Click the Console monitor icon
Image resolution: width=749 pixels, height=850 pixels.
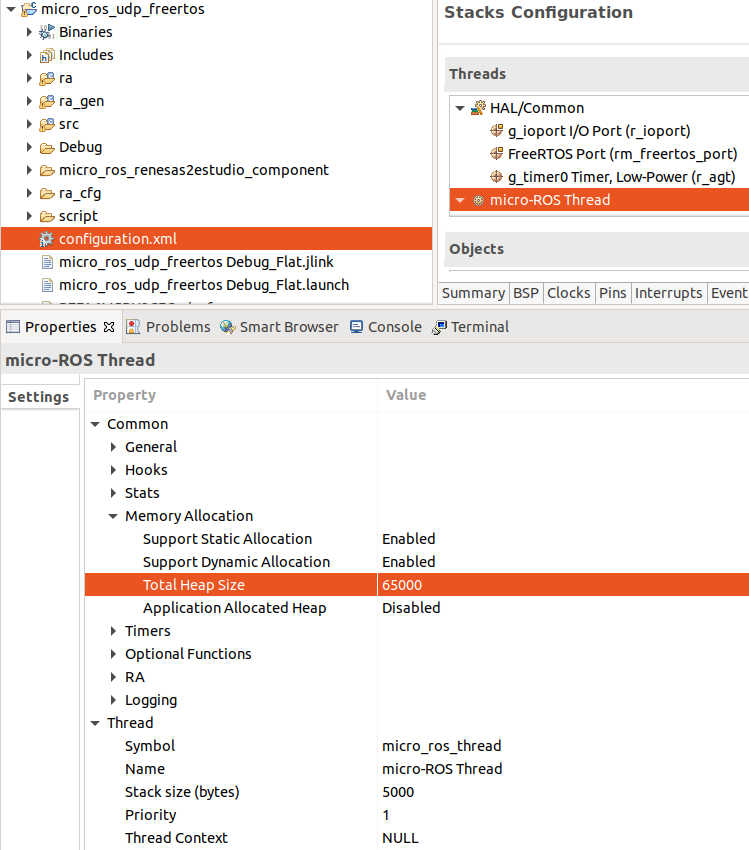(x=356, y=327)
